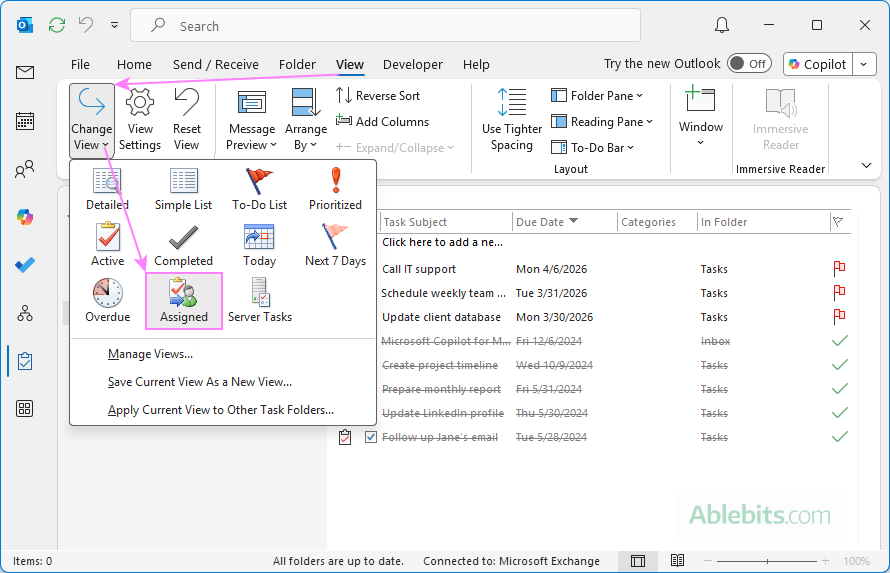Open the File tab
Screen dimensions: 890x573
click(80, 64)
